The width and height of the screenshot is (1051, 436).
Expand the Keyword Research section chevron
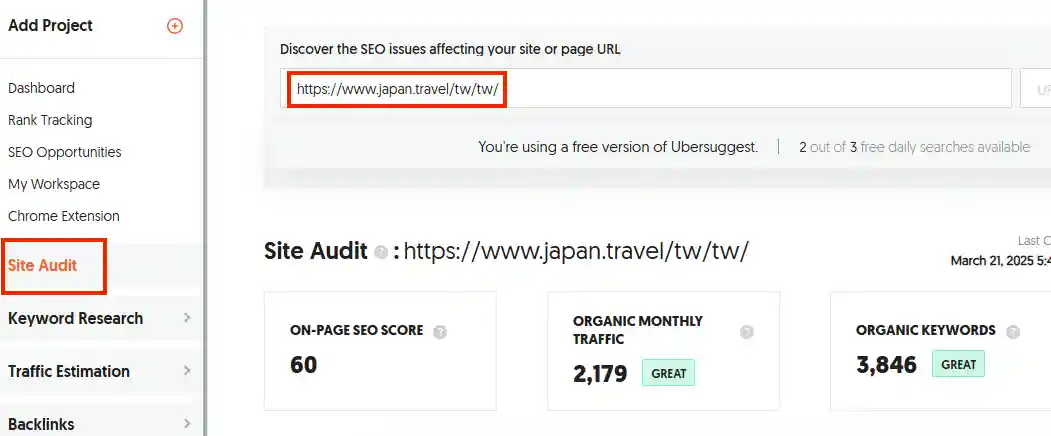pos(187,318)
